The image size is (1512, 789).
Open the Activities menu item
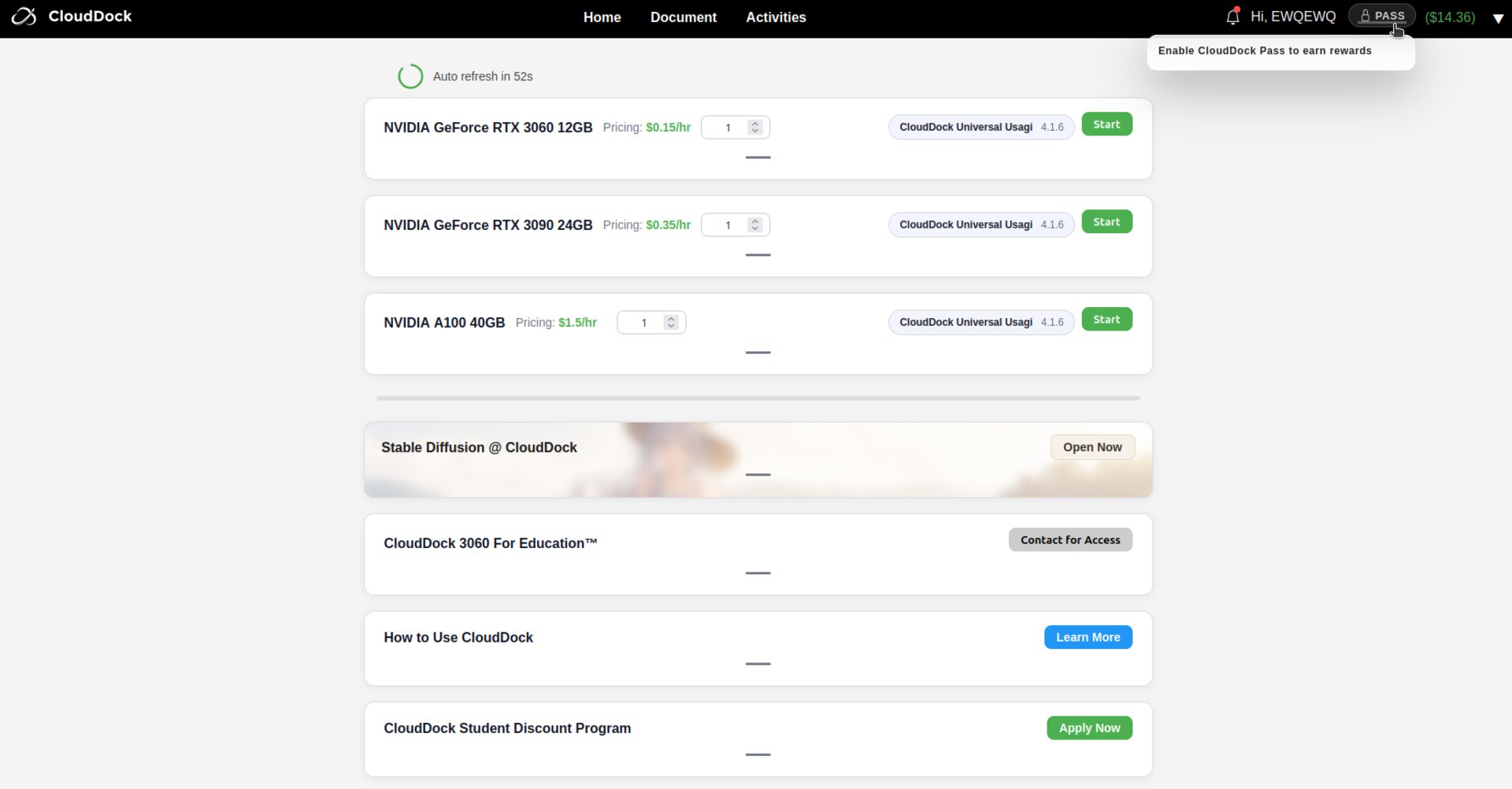pyautogui.click(x=776, y=17)
